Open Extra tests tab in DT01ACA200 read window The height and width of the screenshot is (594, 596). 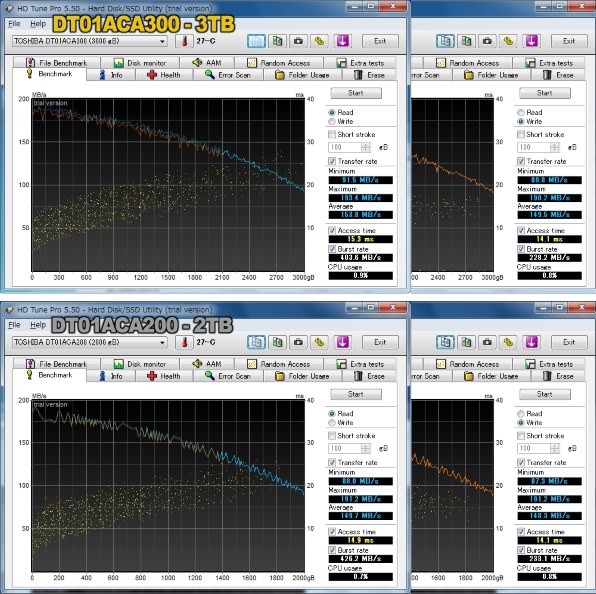(x=360, y=364)
